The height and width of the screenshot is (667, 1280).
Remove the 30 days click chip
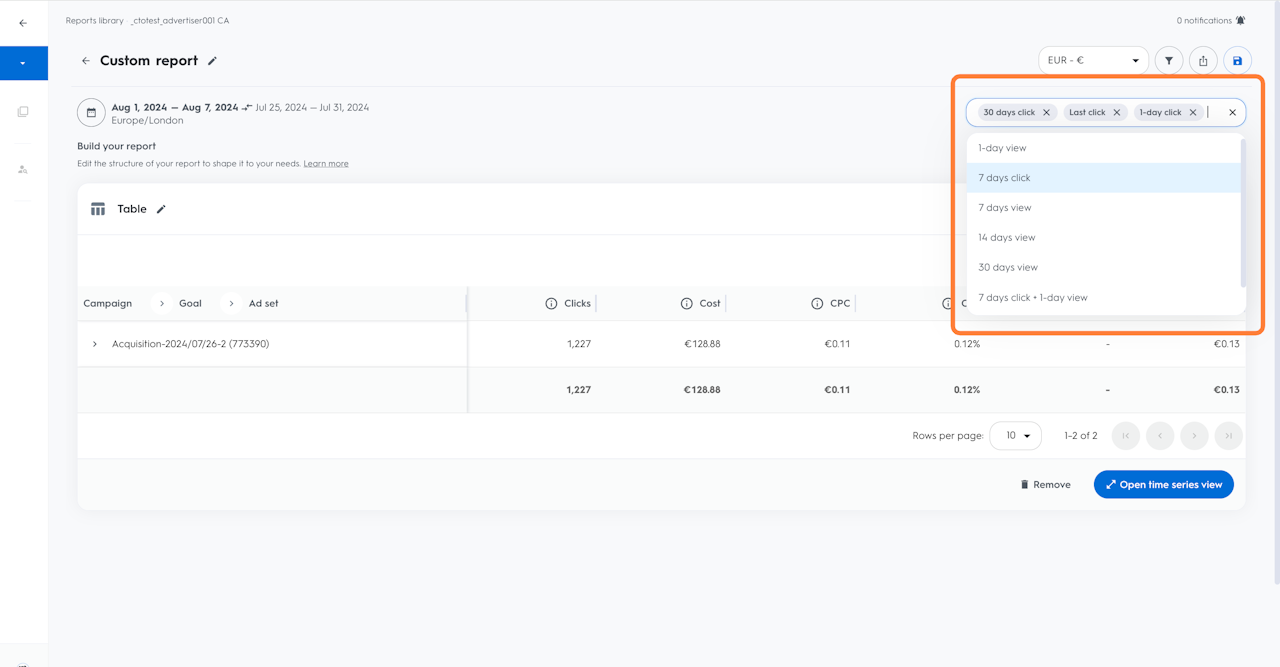[1047, 113]
